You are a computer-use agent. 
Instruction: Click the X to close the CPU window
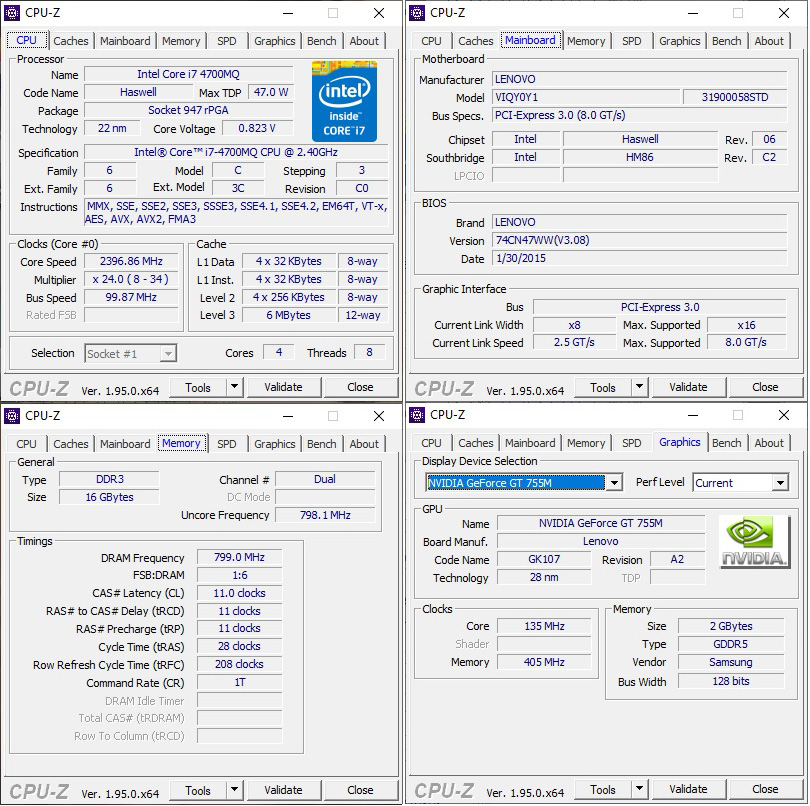tap(379, 13)
